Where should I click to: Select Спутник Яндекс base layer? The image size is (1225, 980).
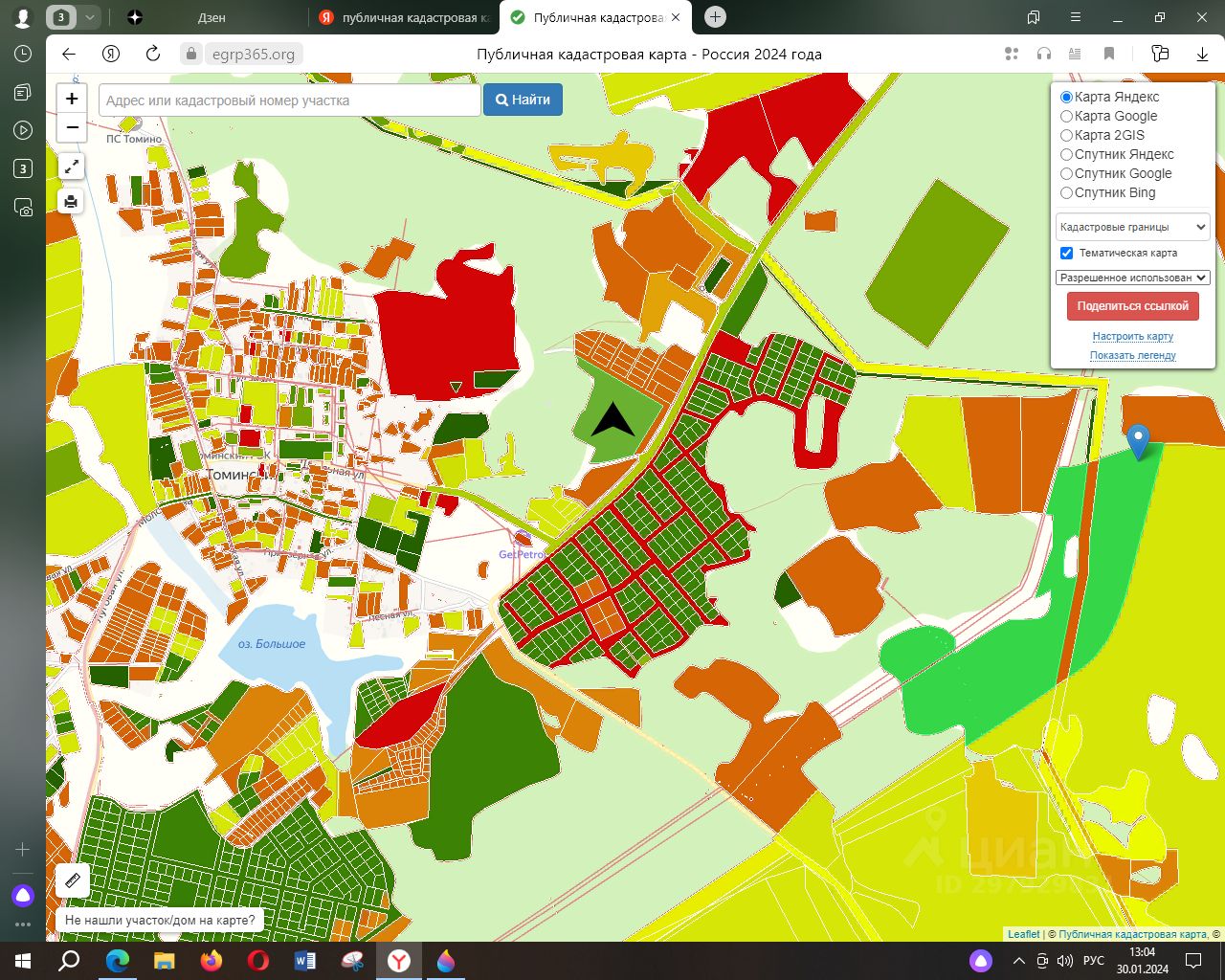click(x=1066, y=154)
